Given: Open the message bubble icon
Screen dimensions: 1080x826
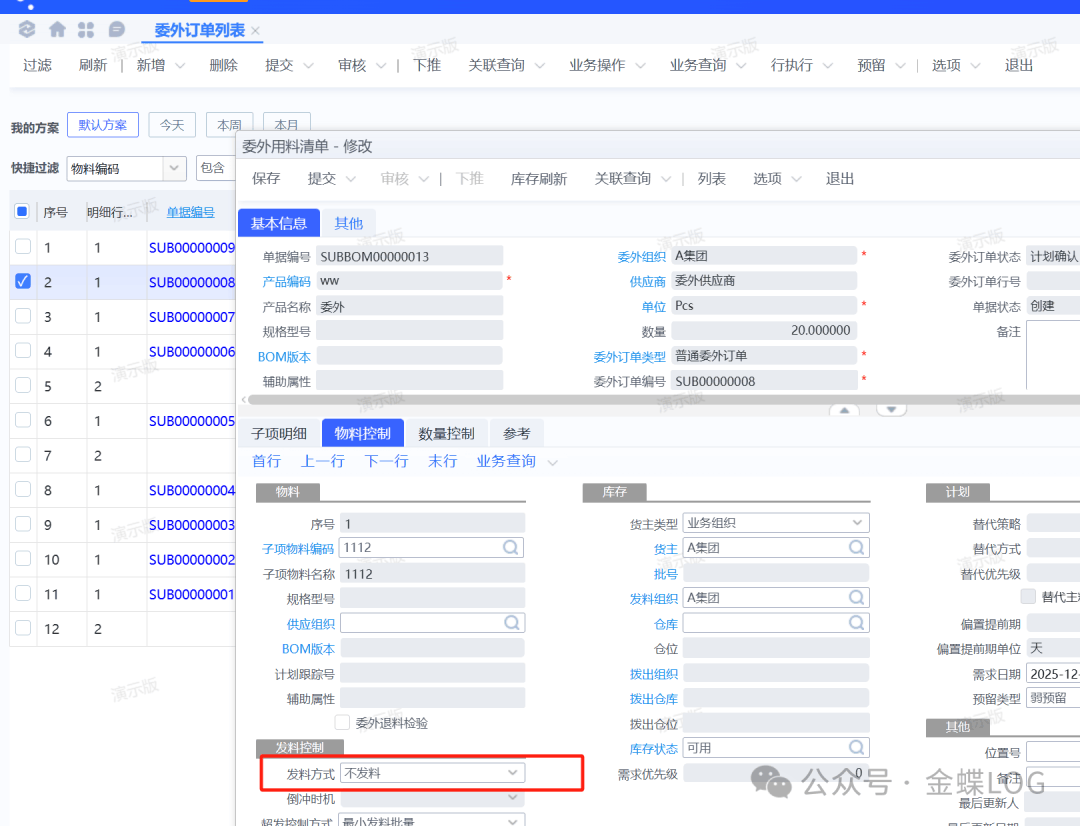Looking at the screenshot, I should (117, 30).
